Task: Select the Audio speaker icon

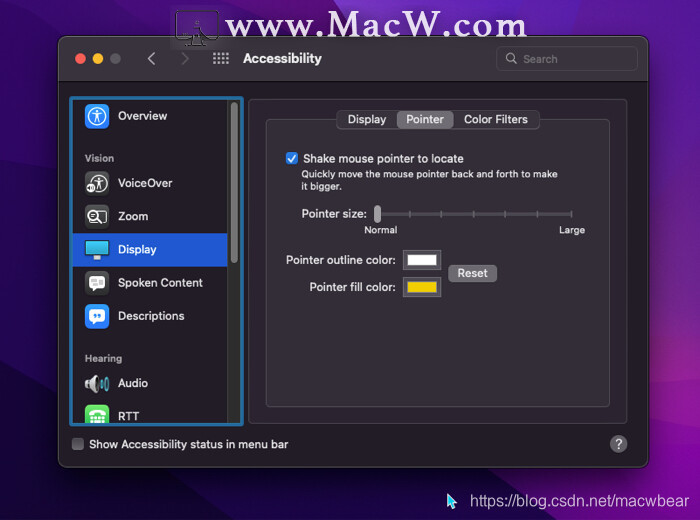Action: click(97, 383)
